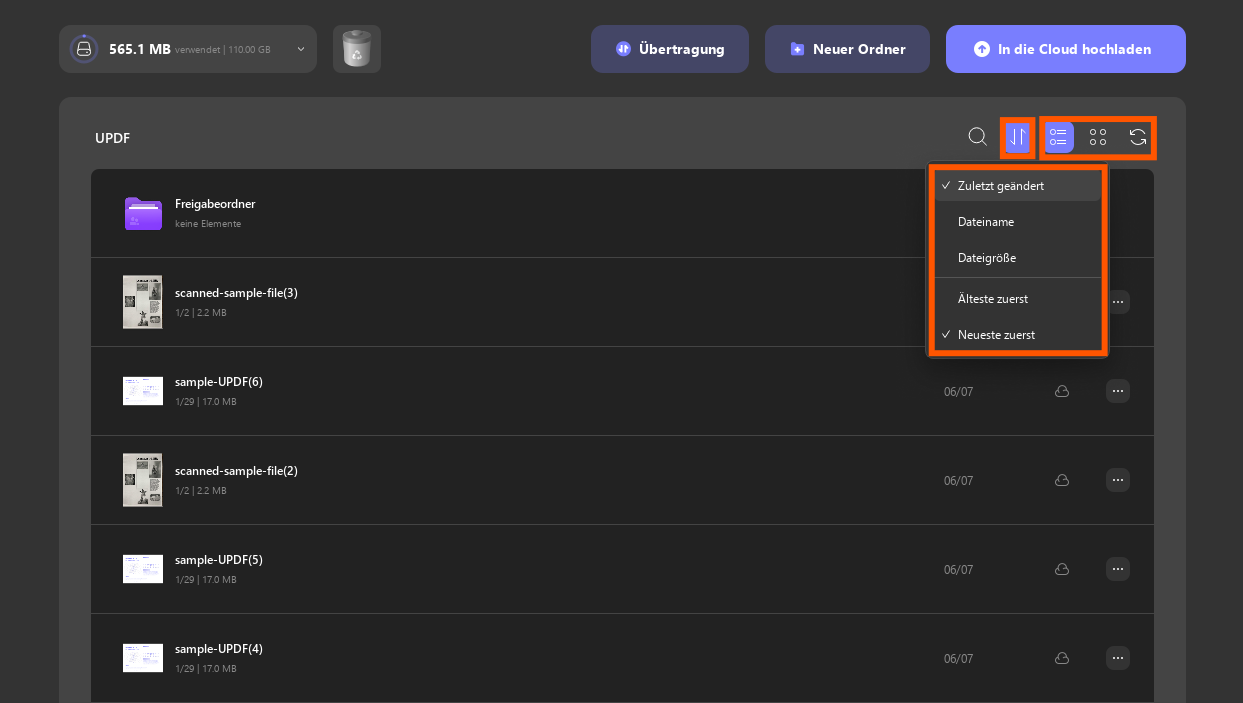Viewport: 1243px width, 703px height.
Task: Click In die Cloud hochladen button
Action: [x=1066, y=49]
